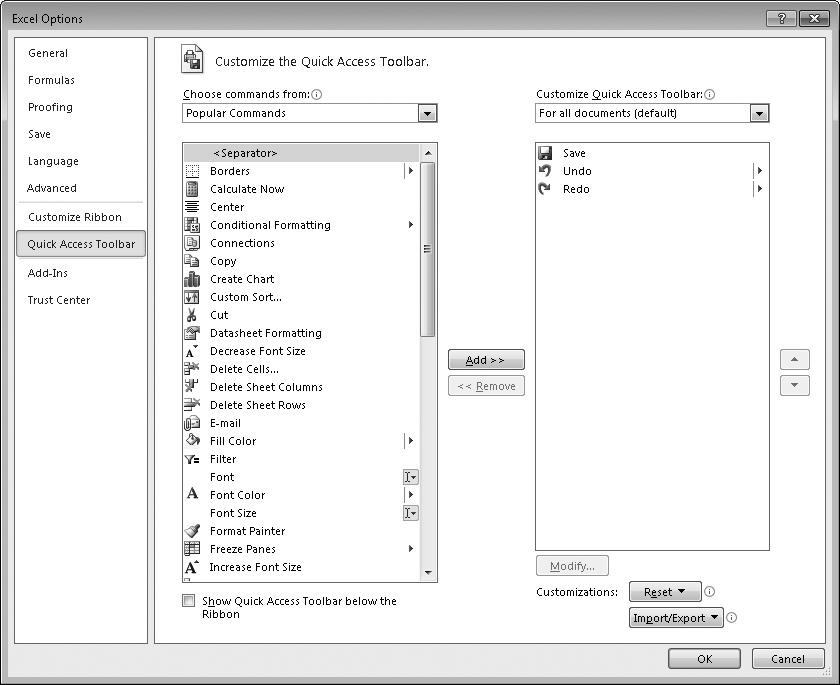Click the Format Painter brush icon
840x685 pixels.
click(192, 531)
